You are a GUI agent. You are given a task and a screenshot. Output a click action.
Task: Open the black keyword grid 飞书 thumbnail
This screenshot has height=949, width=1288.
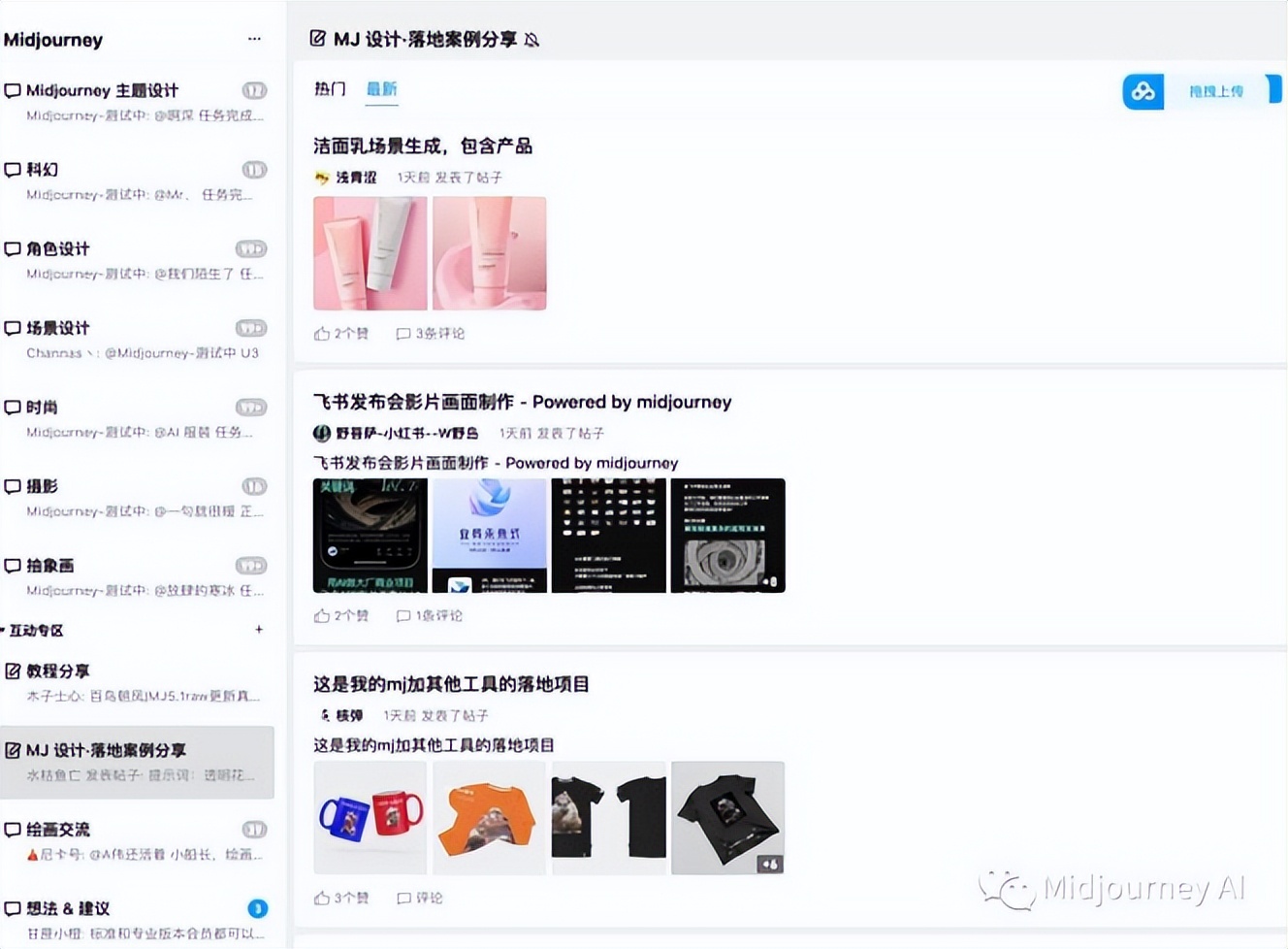[608, 536]
